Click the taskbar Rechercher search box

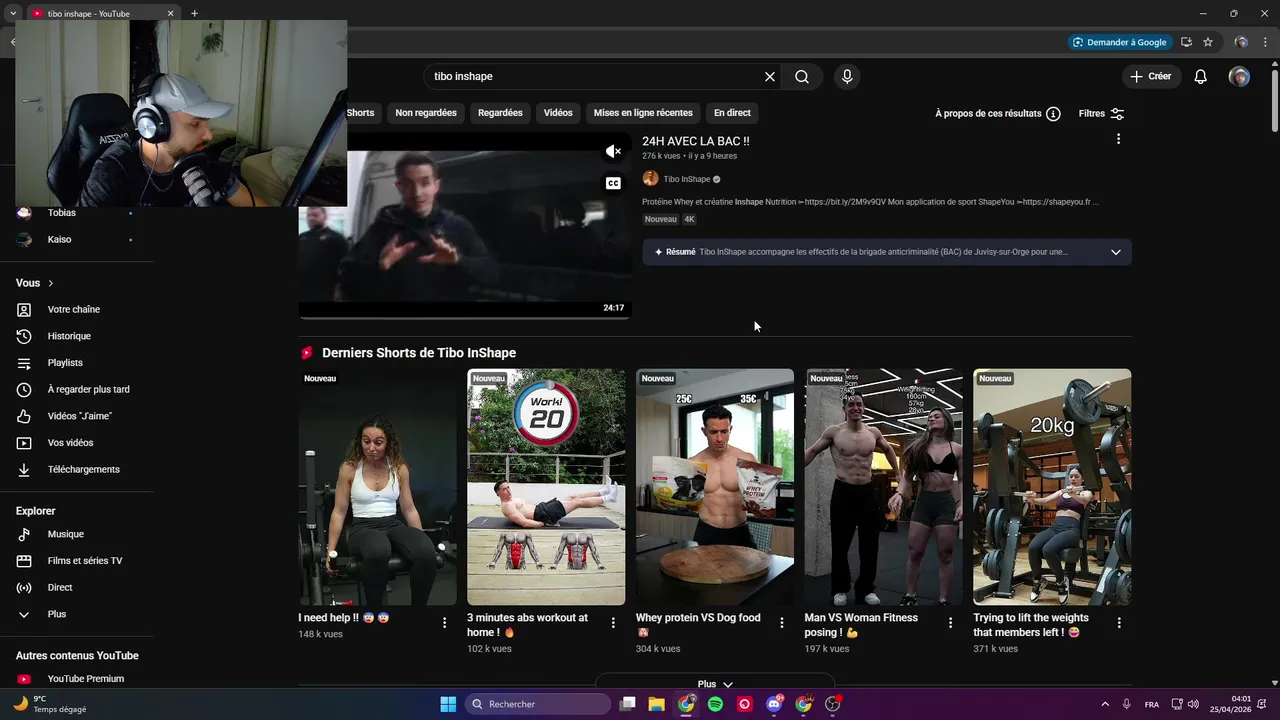pyautogui.click(x=538, y=704)
